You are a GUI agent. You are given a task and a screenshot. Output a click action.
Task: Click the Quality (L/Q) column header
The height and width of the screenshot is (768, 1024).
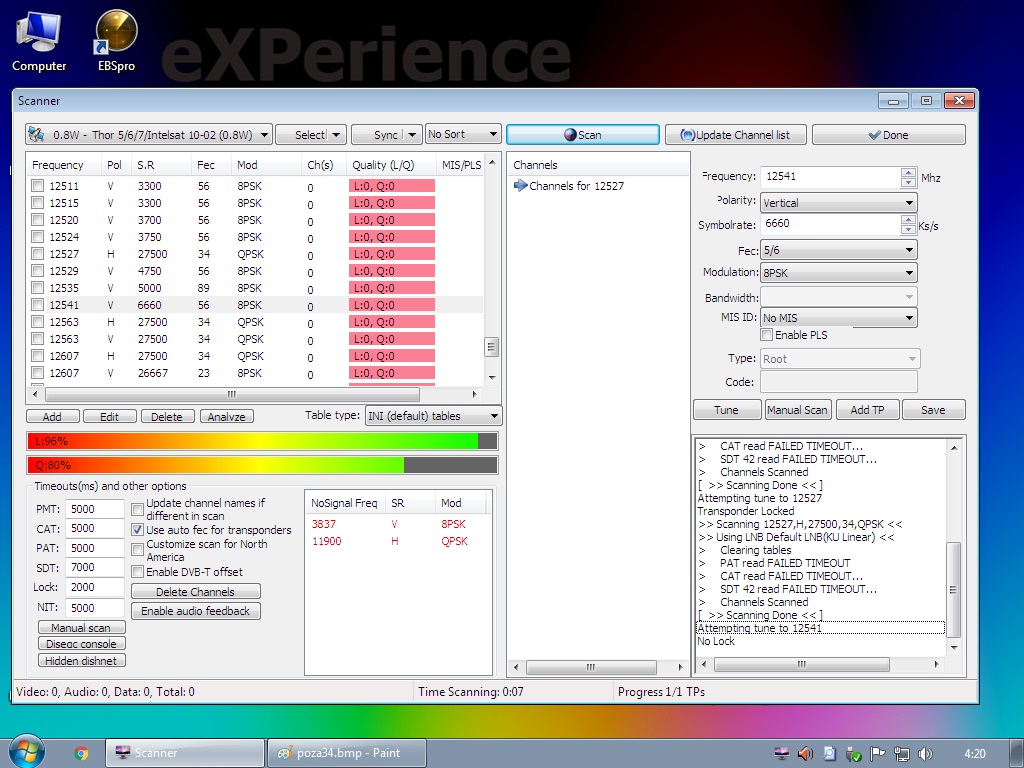click(391, 165)
